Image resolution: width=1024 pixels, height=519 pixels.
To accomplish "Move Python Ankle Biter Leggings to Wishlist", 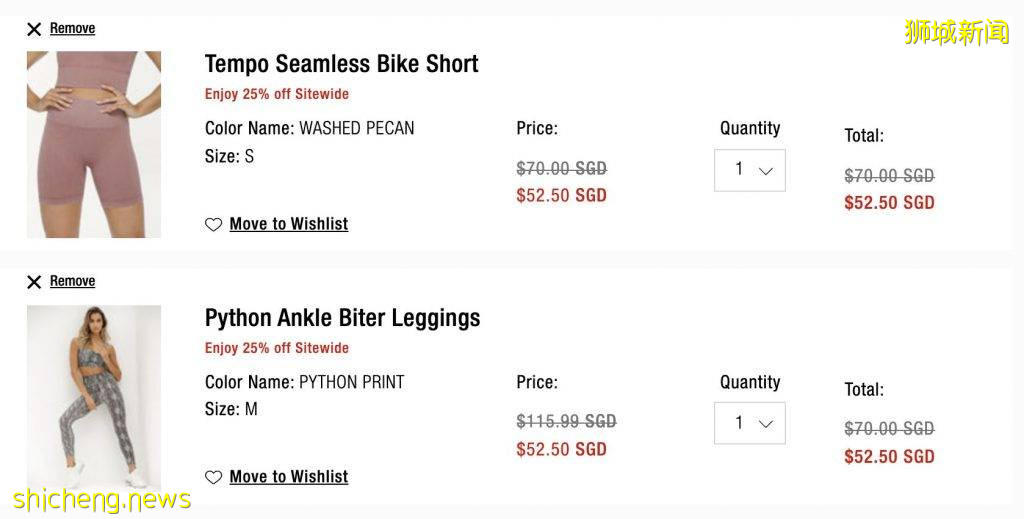I will [288, 477].
